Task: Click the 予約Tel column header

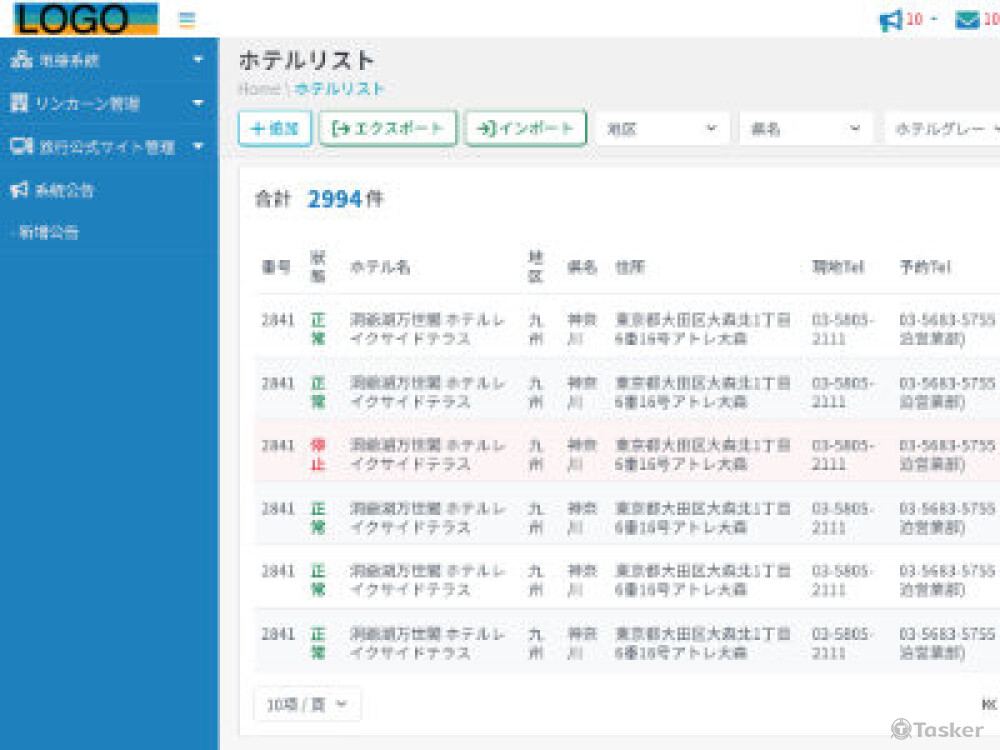Action: [x=925, y=267]
